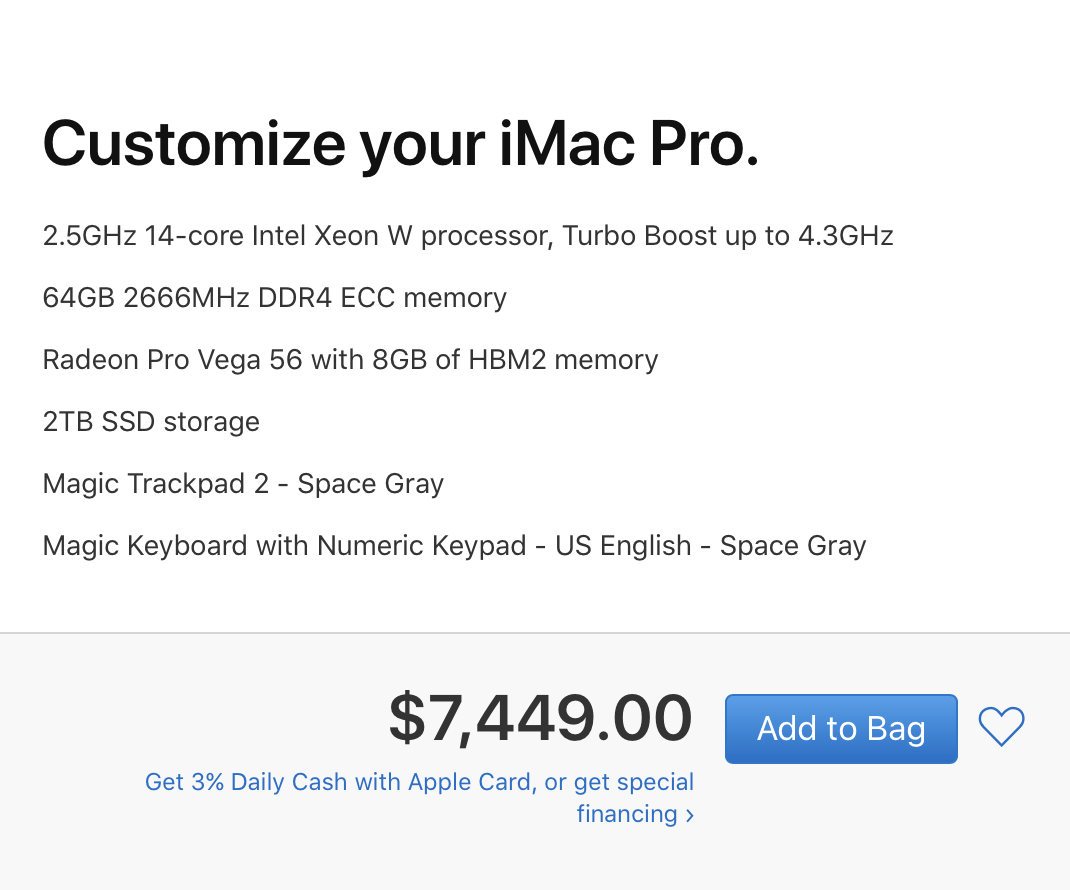Click the Customize your iMac Pro heading
Viewport: 1070px width, 890px height.
pos(401,144)
